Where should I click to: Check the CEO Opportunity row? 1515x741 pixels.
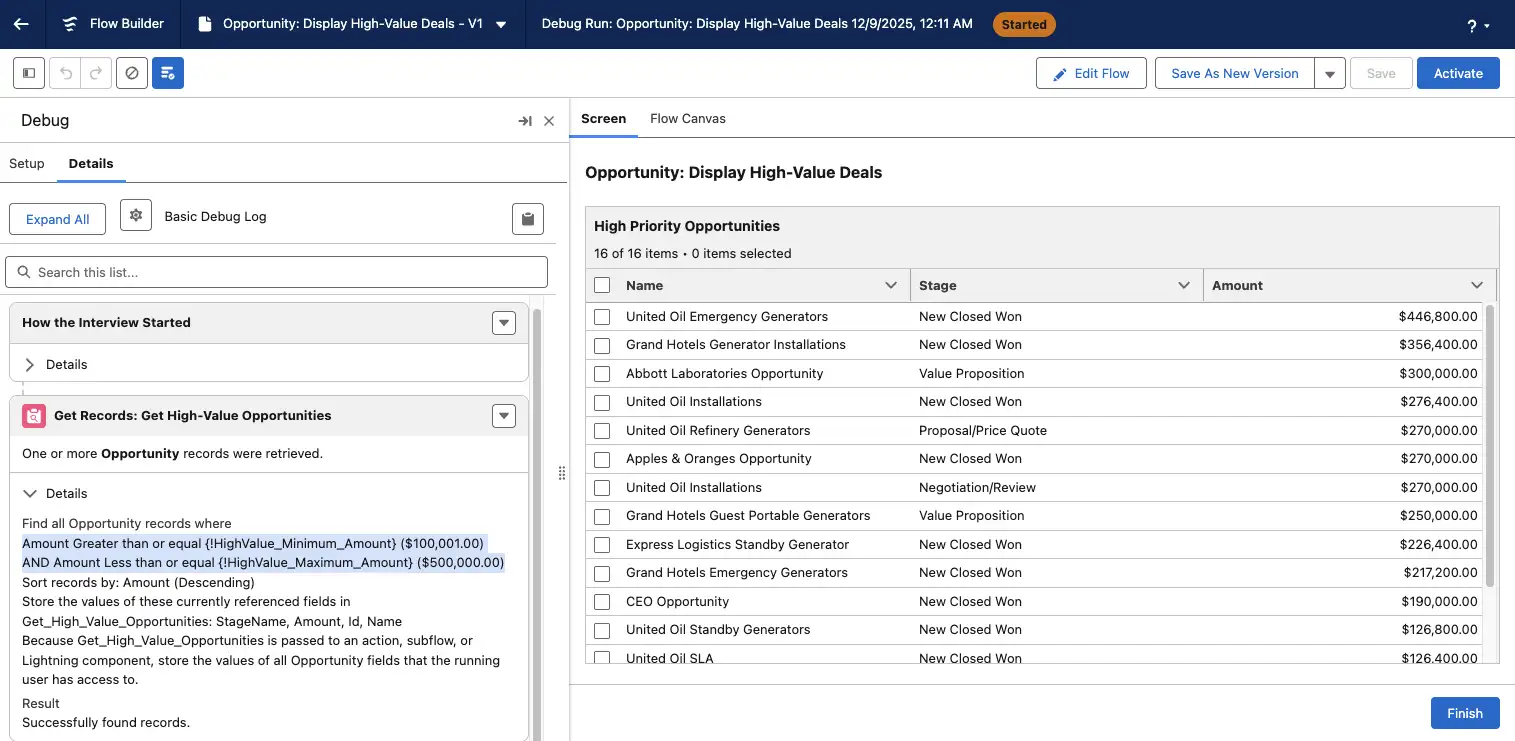(602, 602)
